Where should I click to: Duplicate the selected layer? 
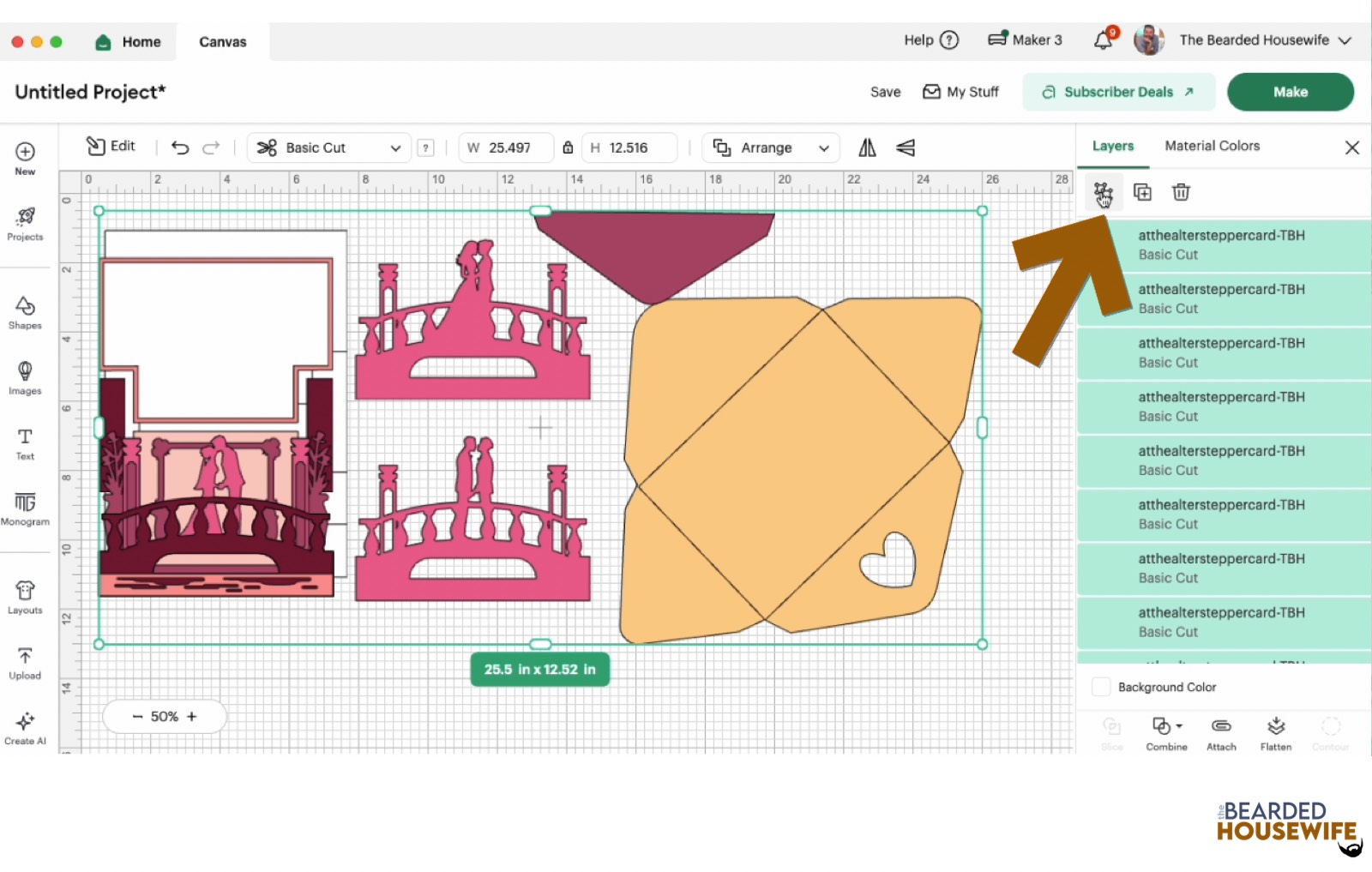pyautogui.click(x=1143, y=192)
